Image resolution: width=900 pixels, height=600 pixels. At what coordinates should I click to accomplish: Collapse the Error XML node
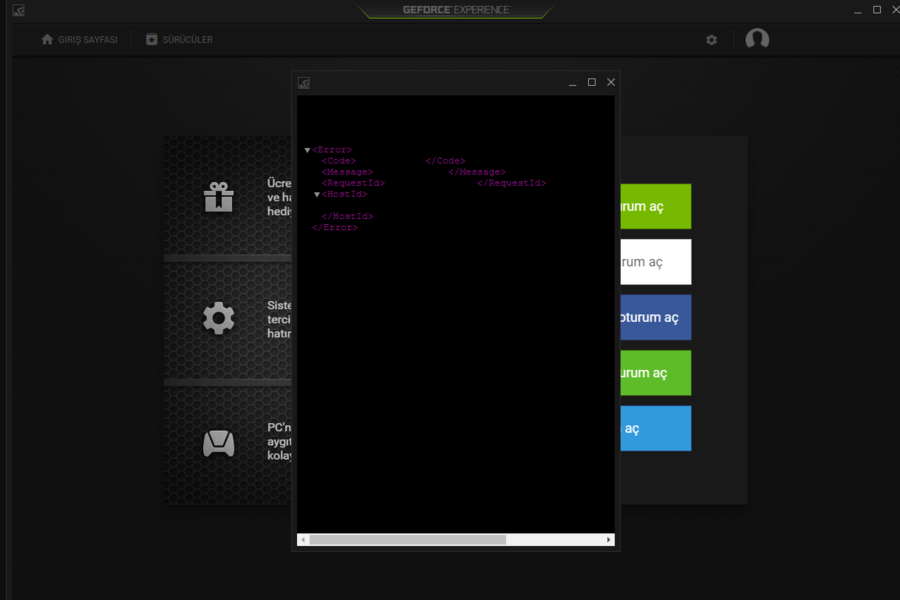pos(308,150)
